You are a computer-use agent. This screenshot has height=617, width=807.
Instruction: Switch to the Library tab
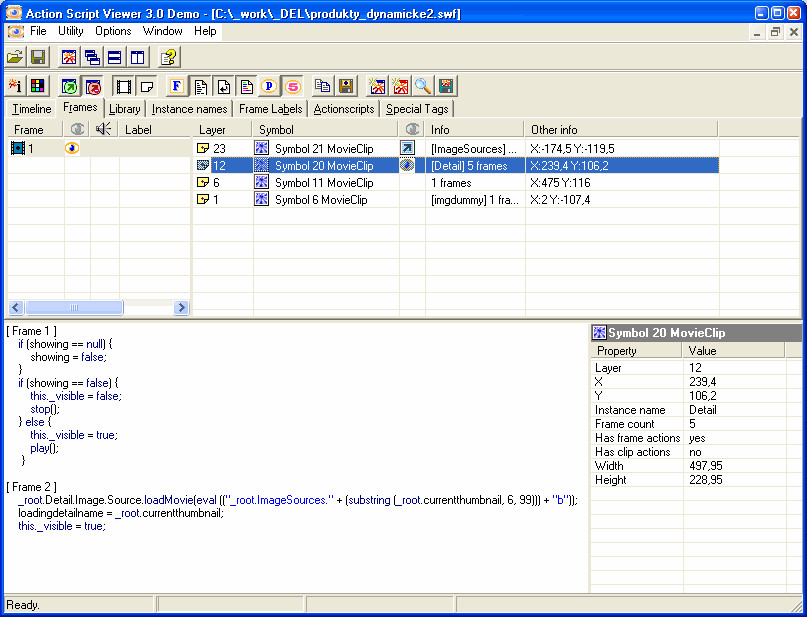125,109
